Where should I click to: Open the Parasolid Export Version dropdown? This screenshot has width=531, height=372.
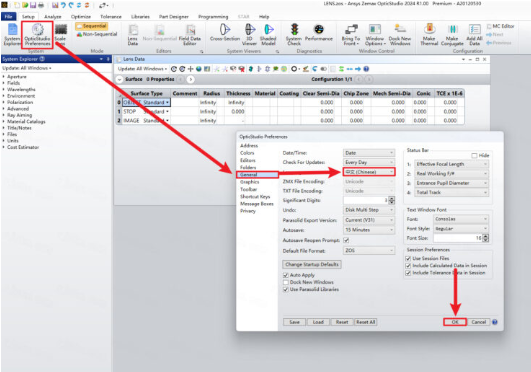click(369, 220)
